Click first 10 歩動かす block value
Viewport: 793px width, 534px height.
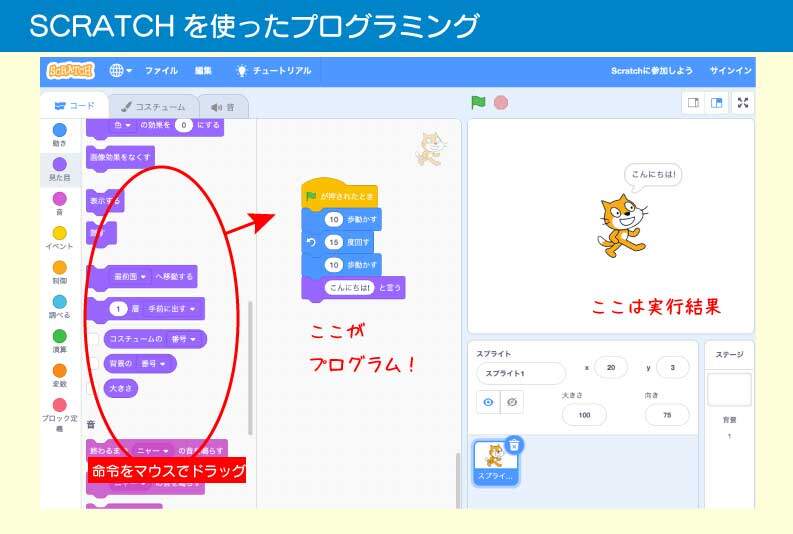[334, 219]
